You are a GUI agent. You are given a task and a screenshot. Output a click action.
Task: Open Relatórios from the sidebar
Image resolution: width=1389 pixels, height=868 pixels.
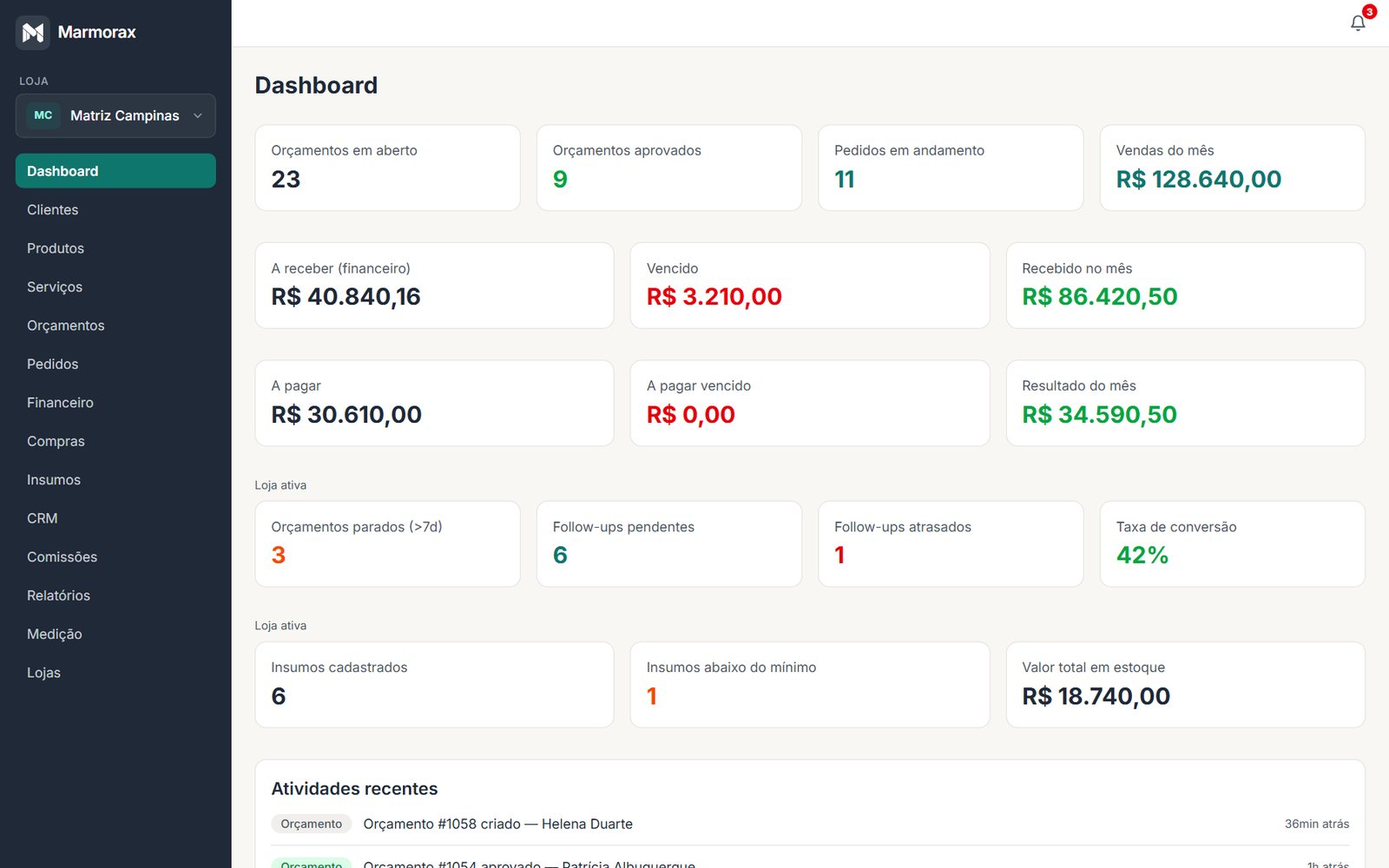[115, 595]
